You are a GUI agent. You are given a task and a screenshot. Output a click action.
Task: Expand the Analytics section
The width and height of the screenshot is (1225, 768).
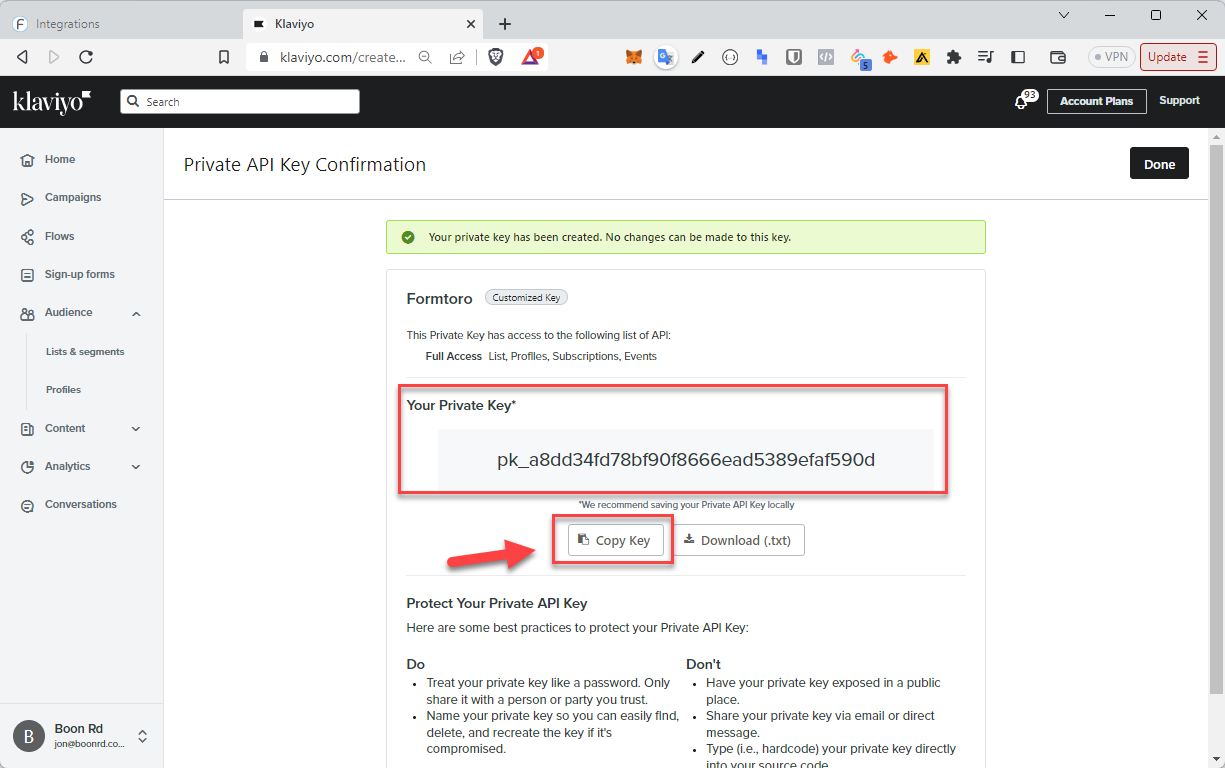point(136,466)
